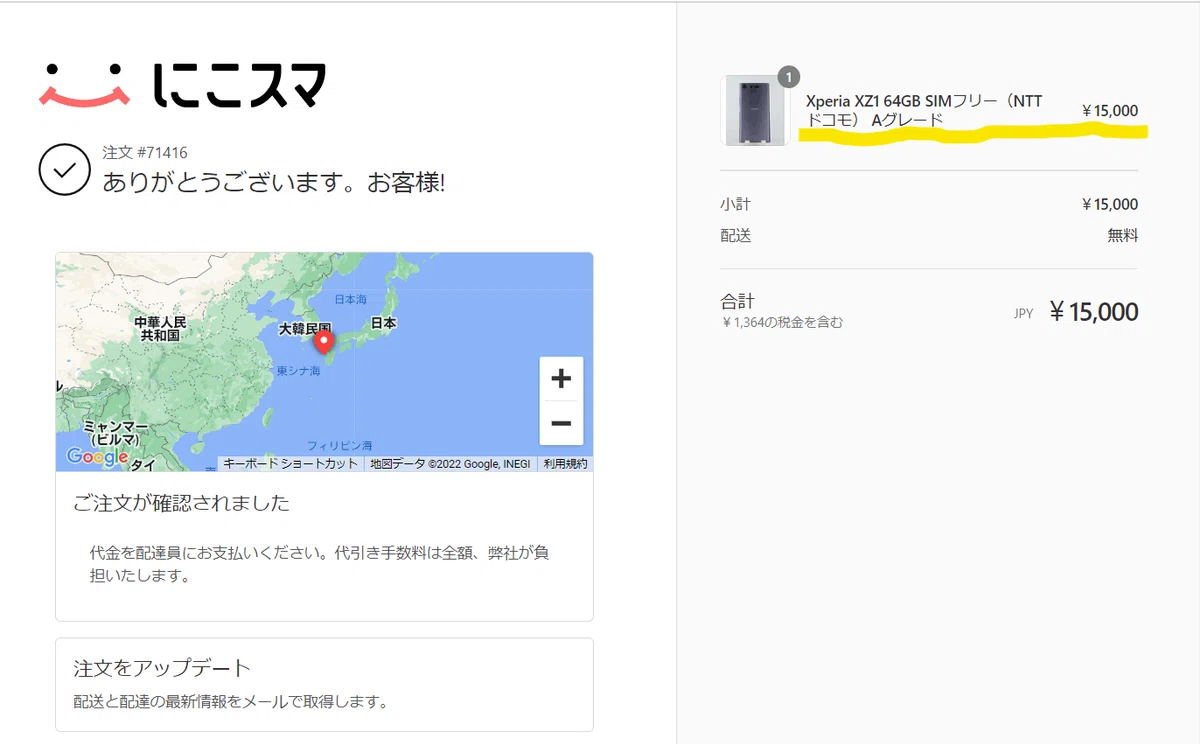Click the 東シナ海 label on the map
Screen dimensions: 1200x744
tap(297, 371)
